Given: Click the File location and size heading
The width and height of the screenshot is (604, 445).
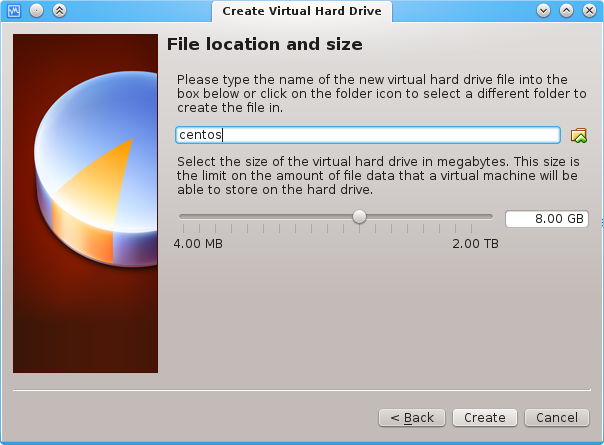Looking at the screenshot, I should (265, 44).
